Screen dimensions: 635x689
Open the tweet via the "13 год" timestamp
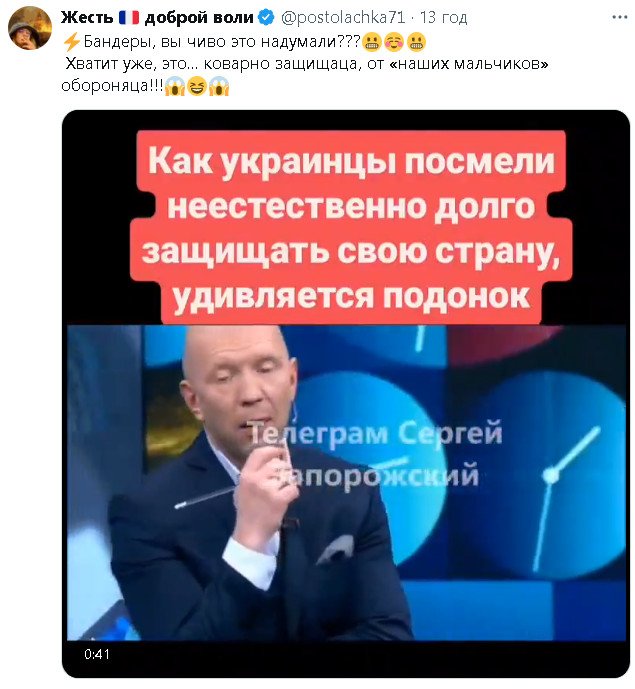tap(443, 18)
